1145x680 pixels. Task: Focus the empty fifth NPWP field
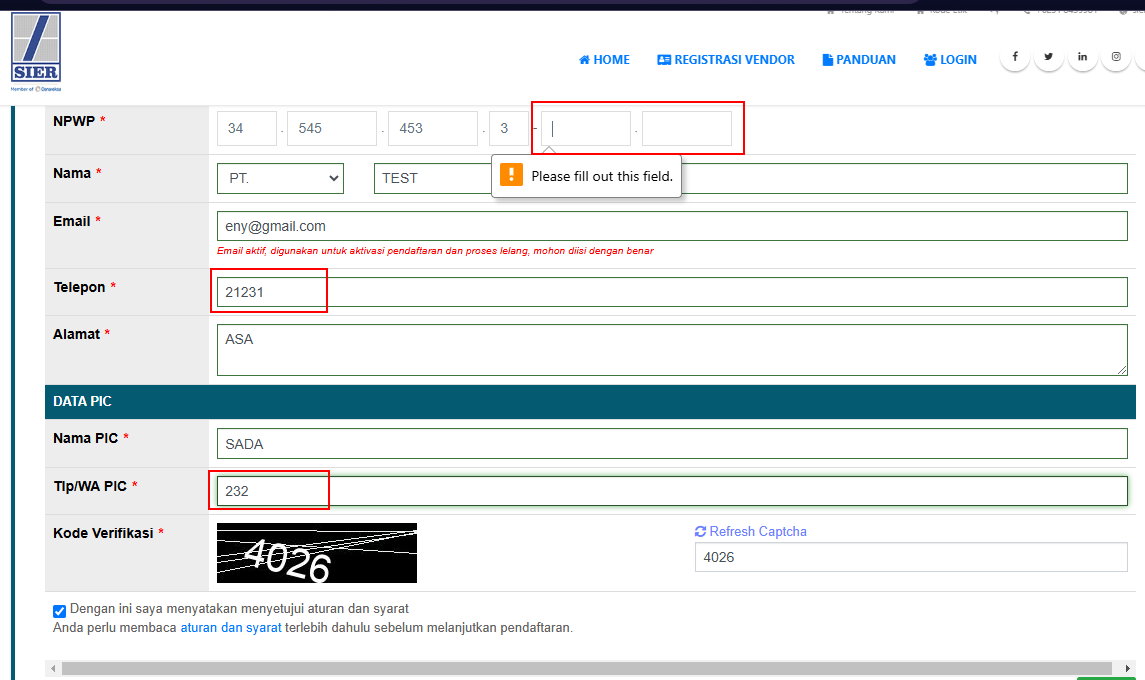click(x=586, y=129)
